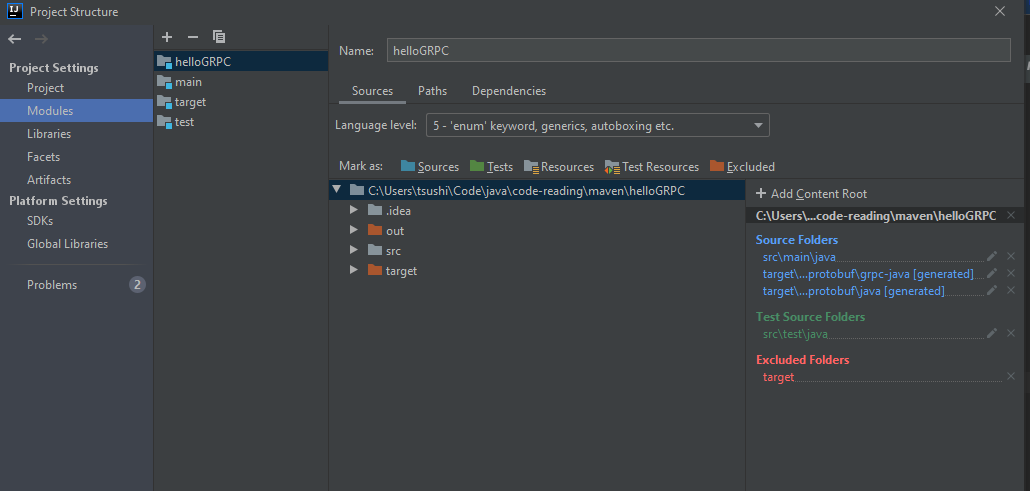The width and height of the screenshot is (1030, 491).
Task: Click the .idea folder icon
Action: pos(375,210)
